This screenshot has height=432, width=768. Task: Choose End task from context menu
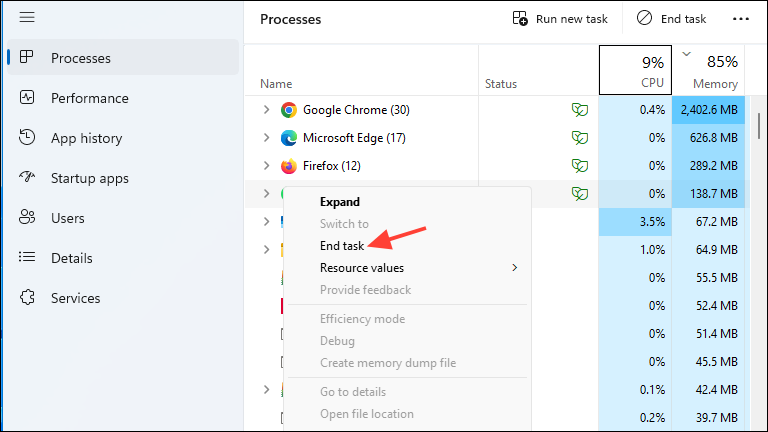pos(342,246)
